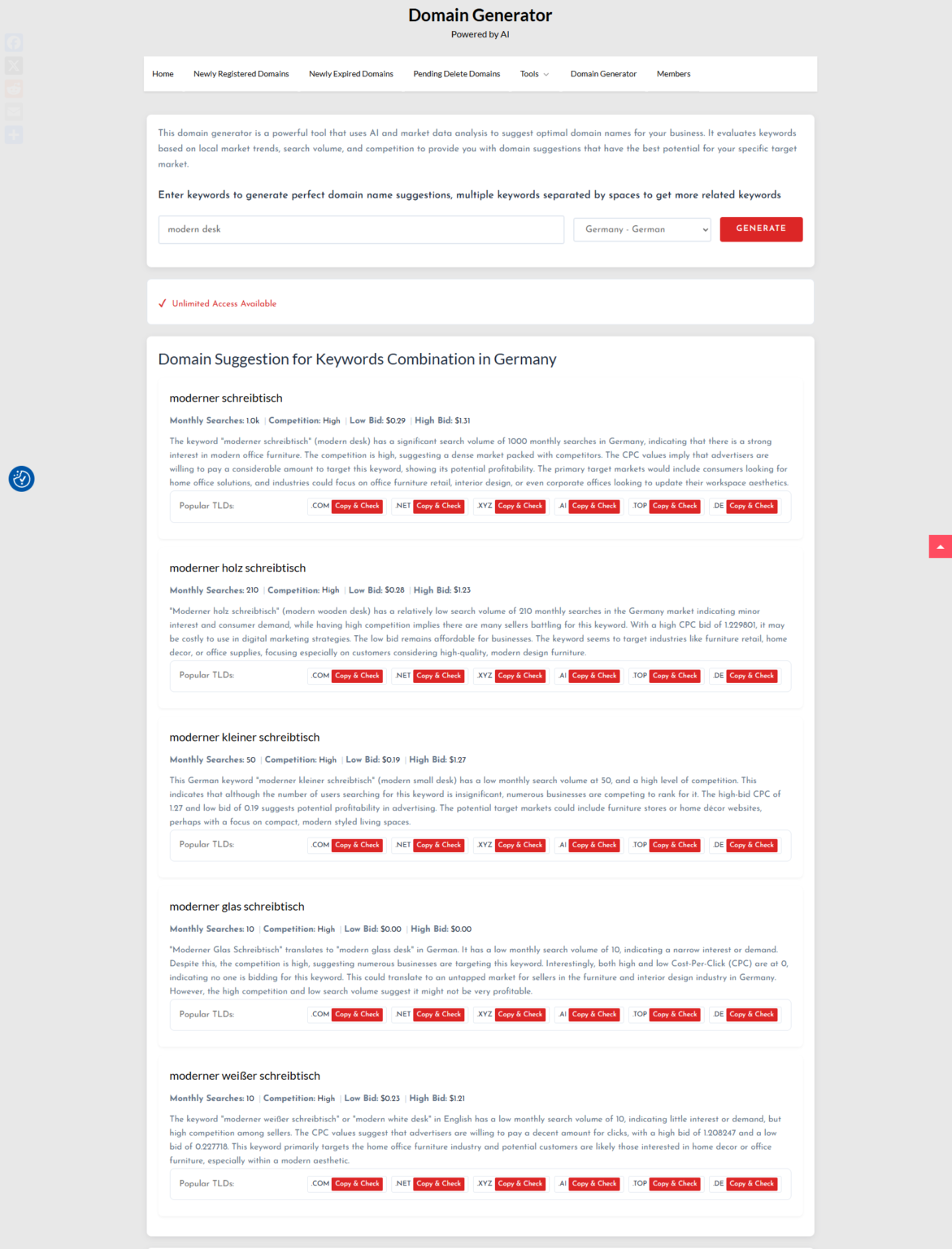Copy & Check .DE for moderner weißer schreibtisch
Image resolution: width=952 pixels, height=1249 pixels.
[751, 1184]
